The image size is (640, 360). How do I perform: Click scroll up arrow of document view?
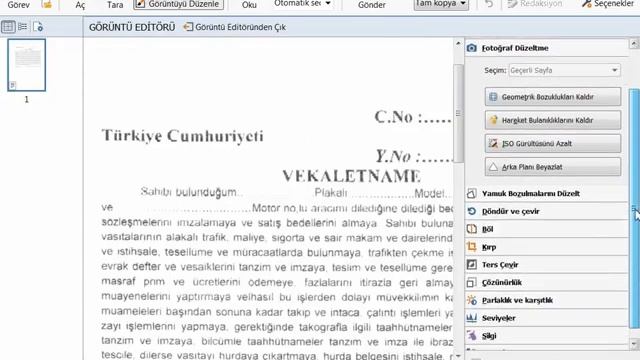tap(458, 43)
